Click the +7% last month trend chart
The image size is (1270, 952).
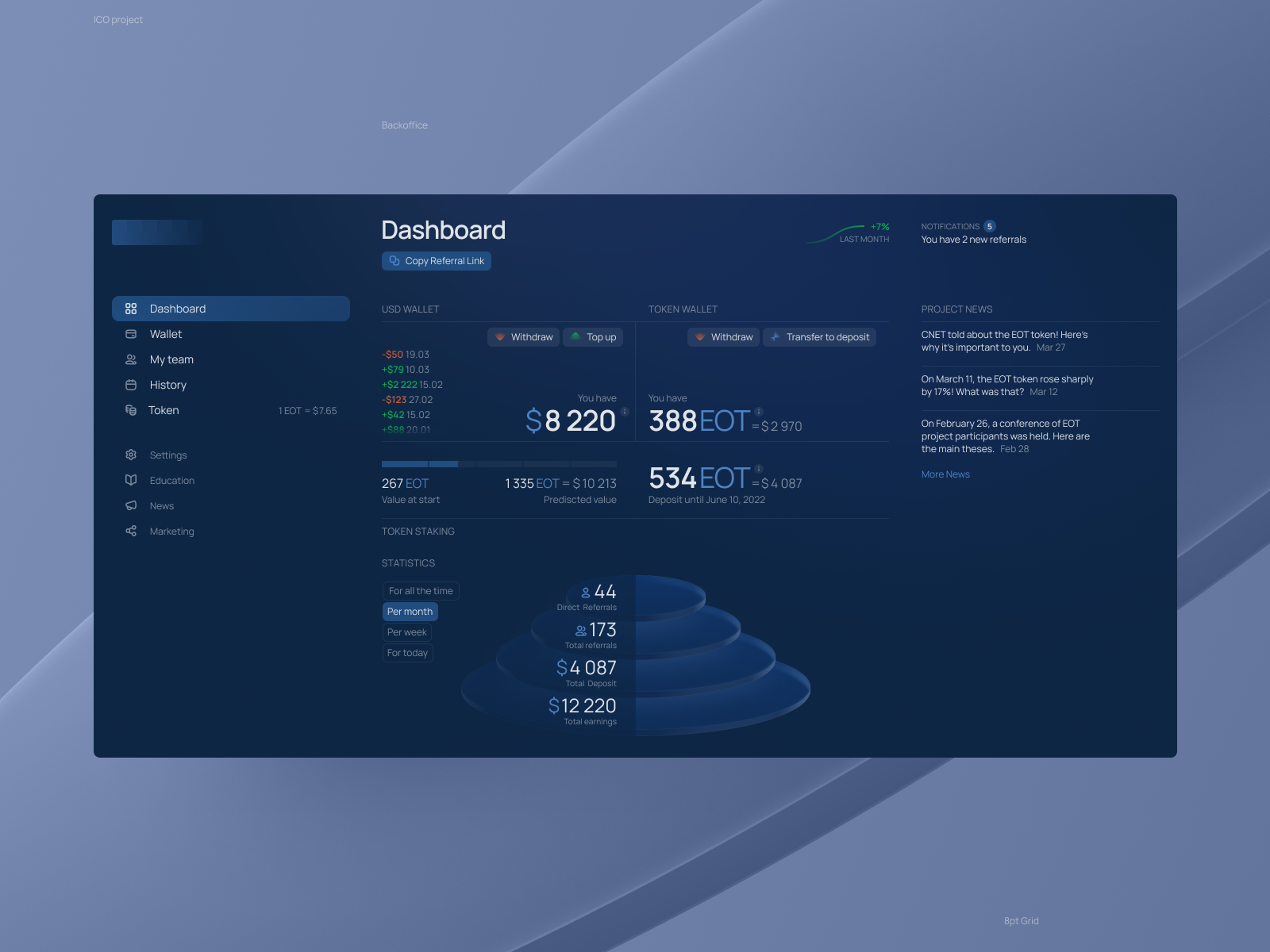click(x=848, y=233)
